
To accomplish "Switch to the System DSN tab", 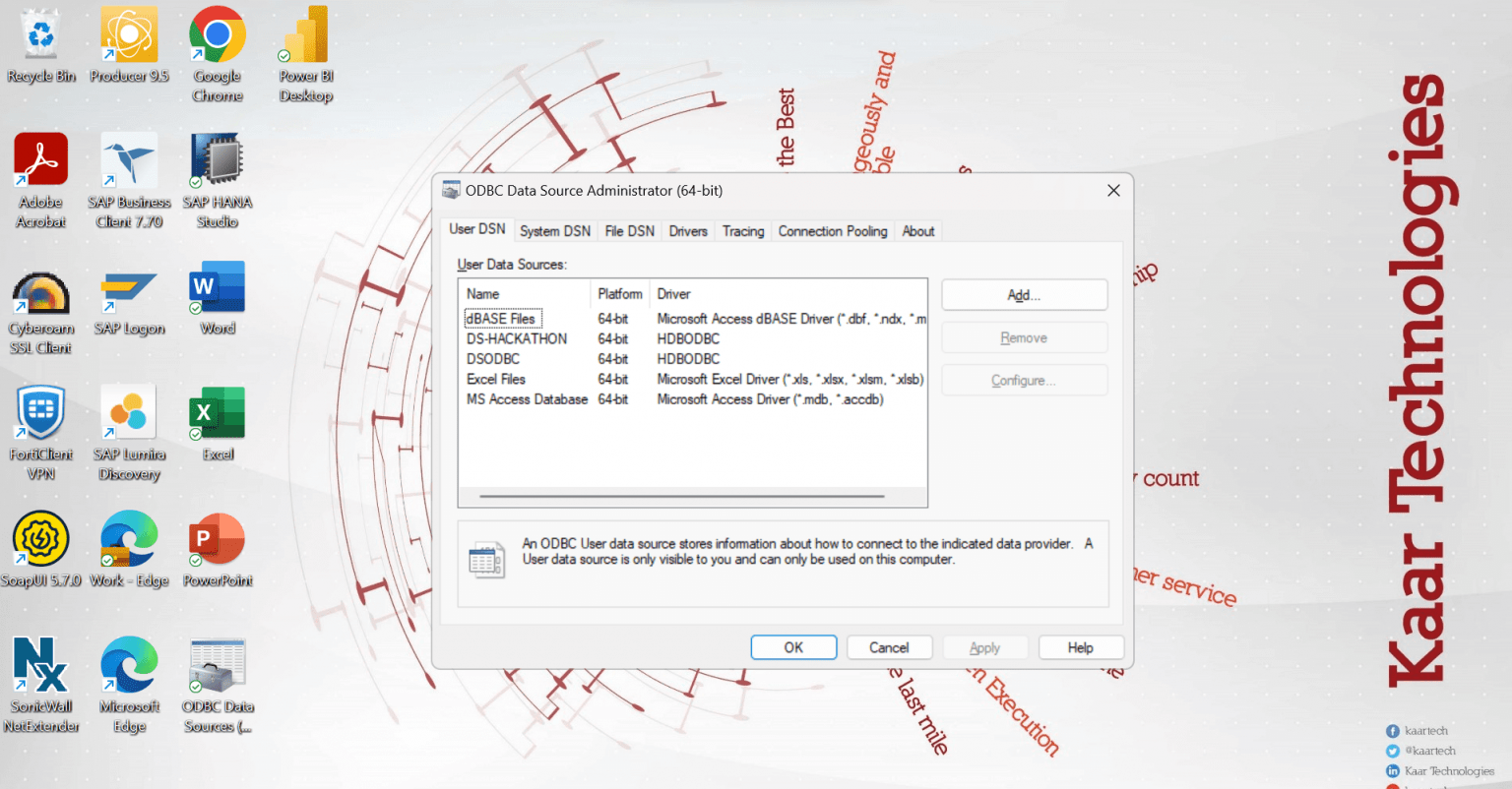I will pyautogui.click(x=554, y=230).
